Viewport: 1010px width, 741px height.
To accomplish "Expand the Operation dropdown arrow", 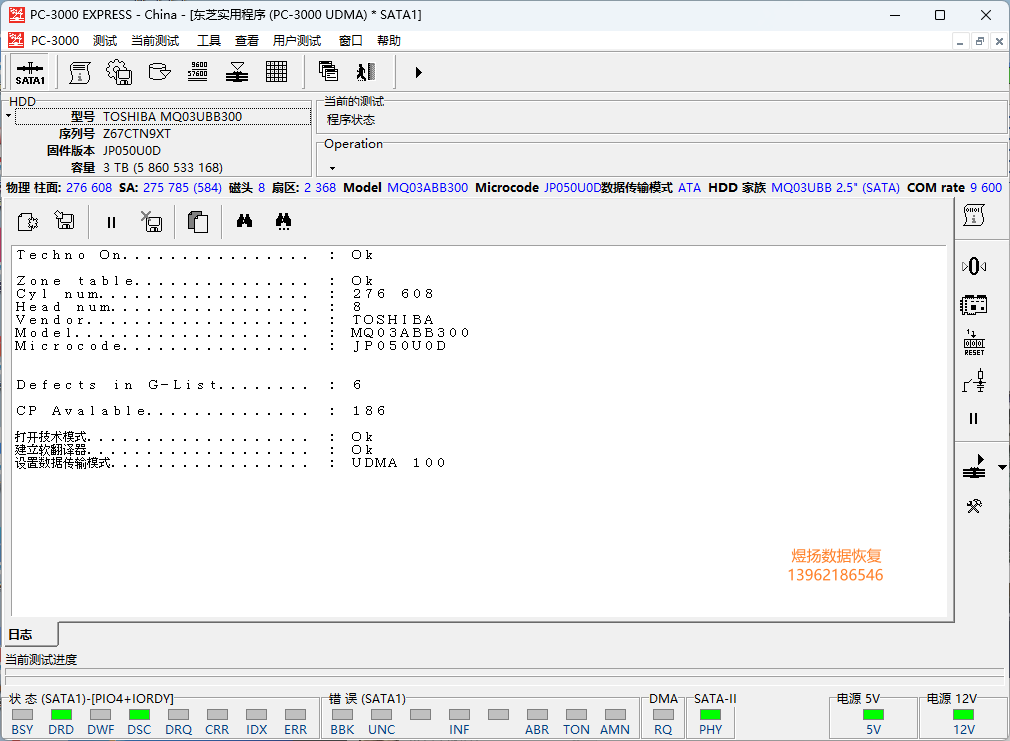I will 332,168.
